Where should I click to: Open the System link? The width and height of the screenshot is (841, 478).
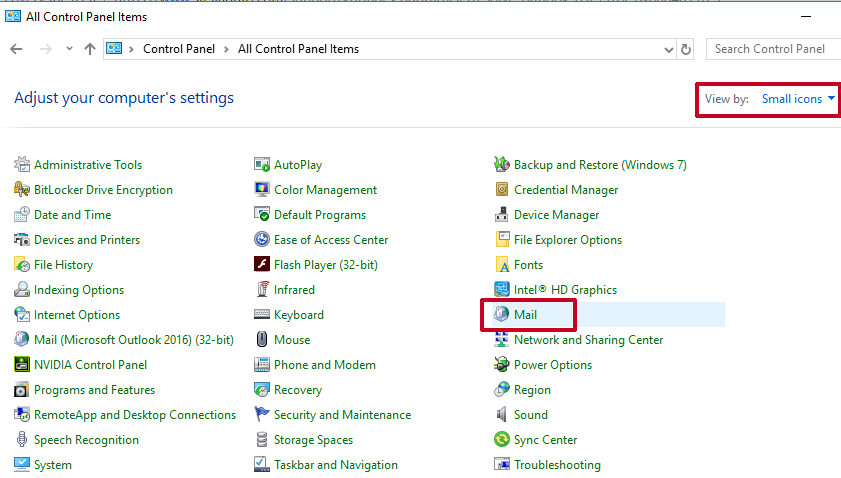point(53,465)
